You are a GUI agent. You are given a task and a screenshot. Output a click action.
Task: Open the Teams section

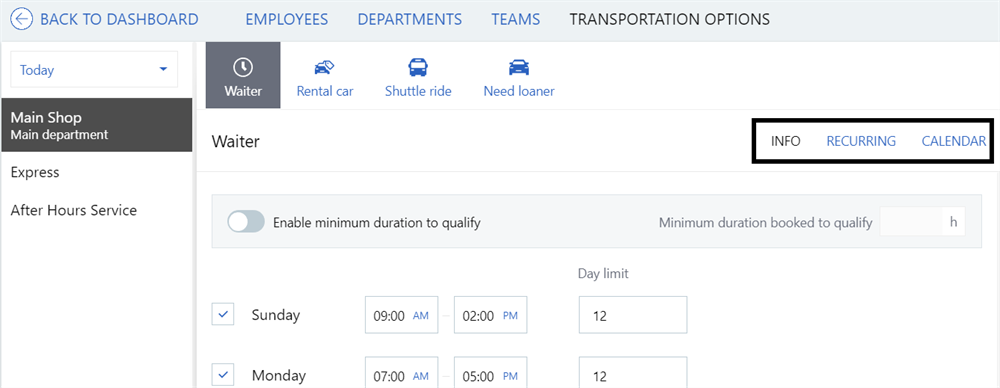pyautogui.click(x=515, y=20)
